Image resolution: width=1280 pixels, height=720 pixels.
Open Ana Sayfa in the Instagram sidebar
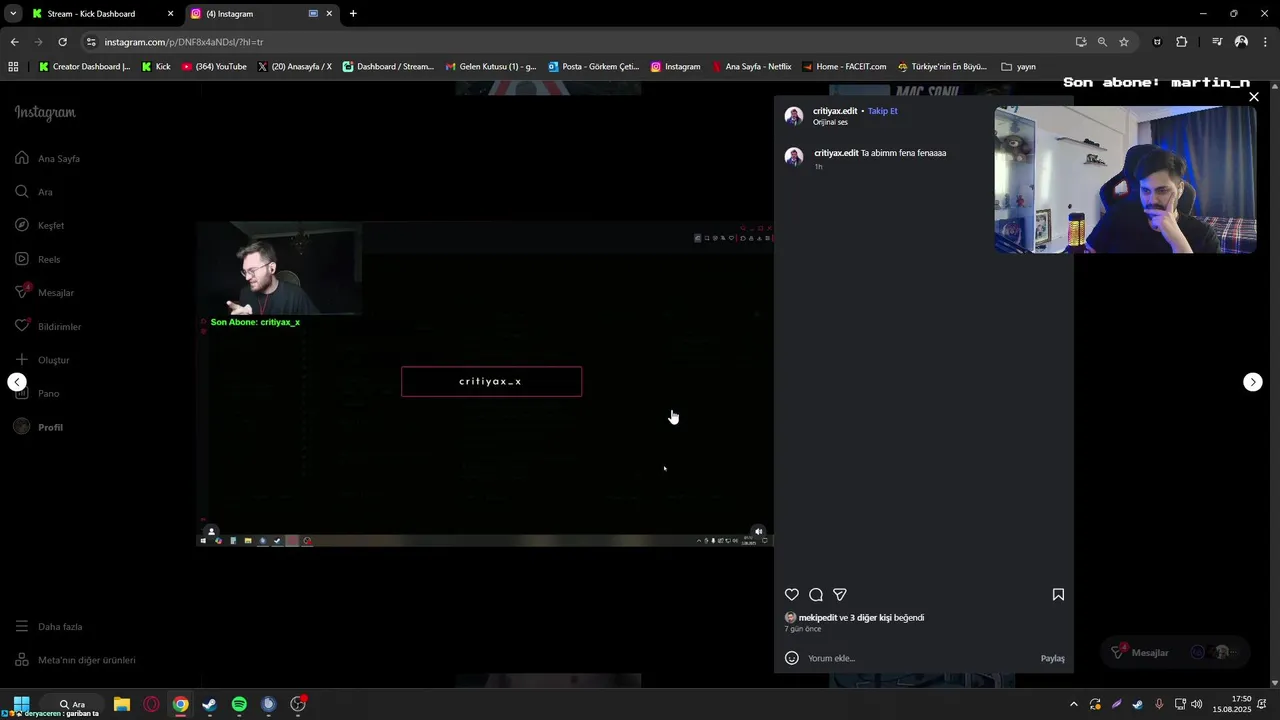point(48,158)
